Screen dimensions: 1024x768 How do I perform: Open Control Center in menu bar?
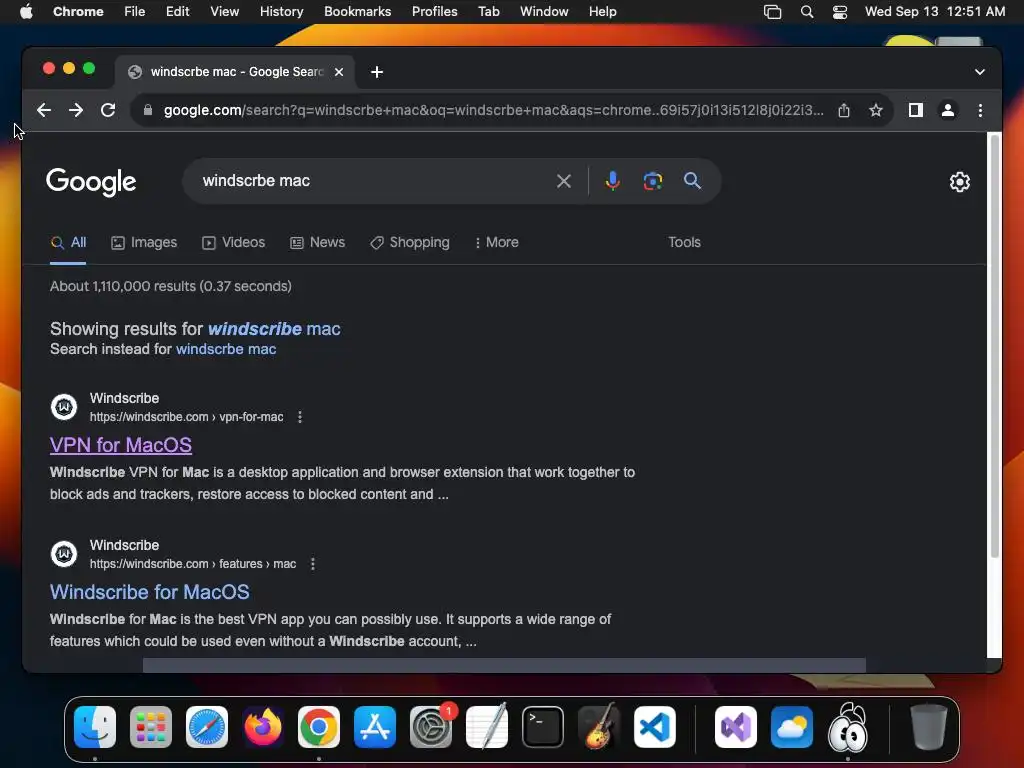[x=840, y=12]
